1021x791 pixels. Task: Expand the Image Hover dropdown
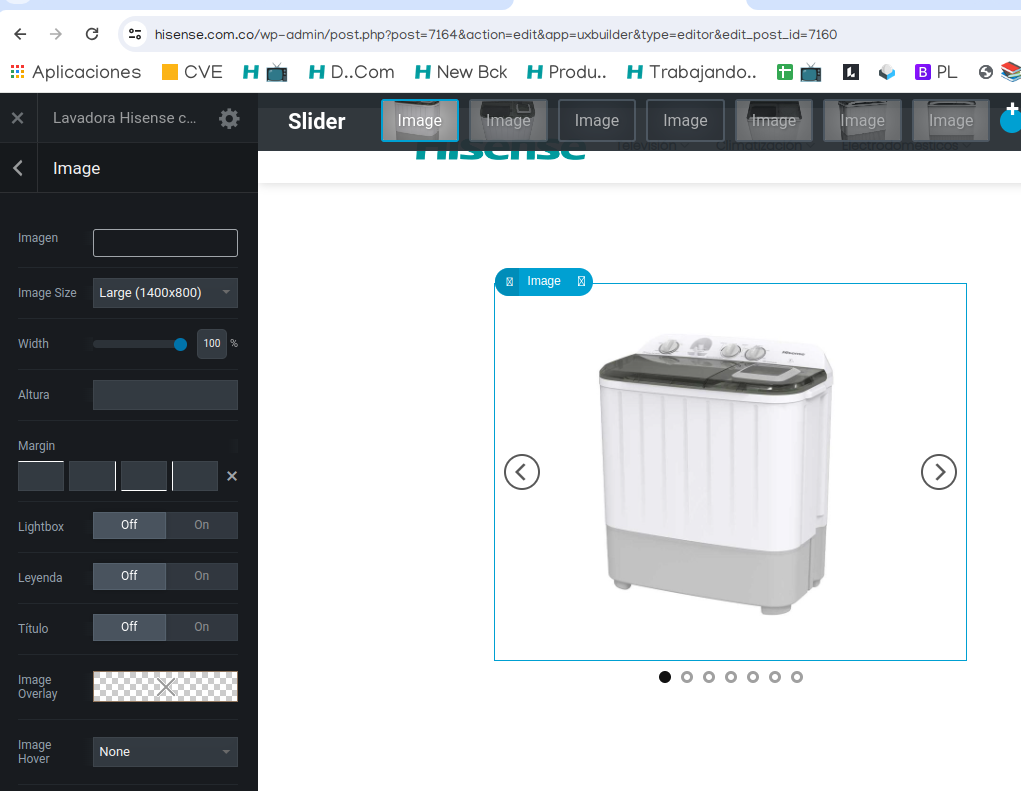point(165,752)
